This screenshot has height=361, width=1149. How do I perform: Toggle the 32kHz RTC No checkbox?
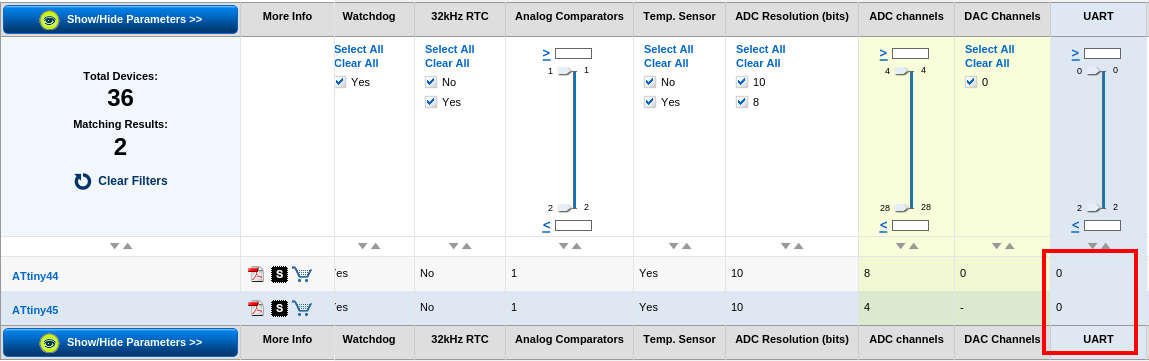click(x=431, y=82)
